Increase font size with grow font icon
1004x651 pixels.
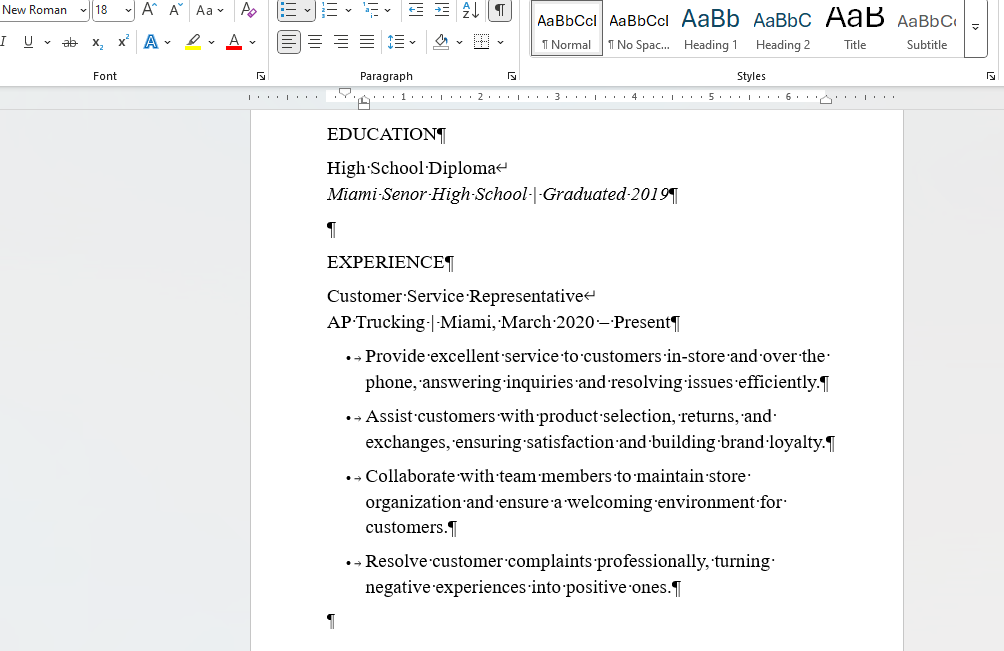pyautogui.click(x=149, y=10)
